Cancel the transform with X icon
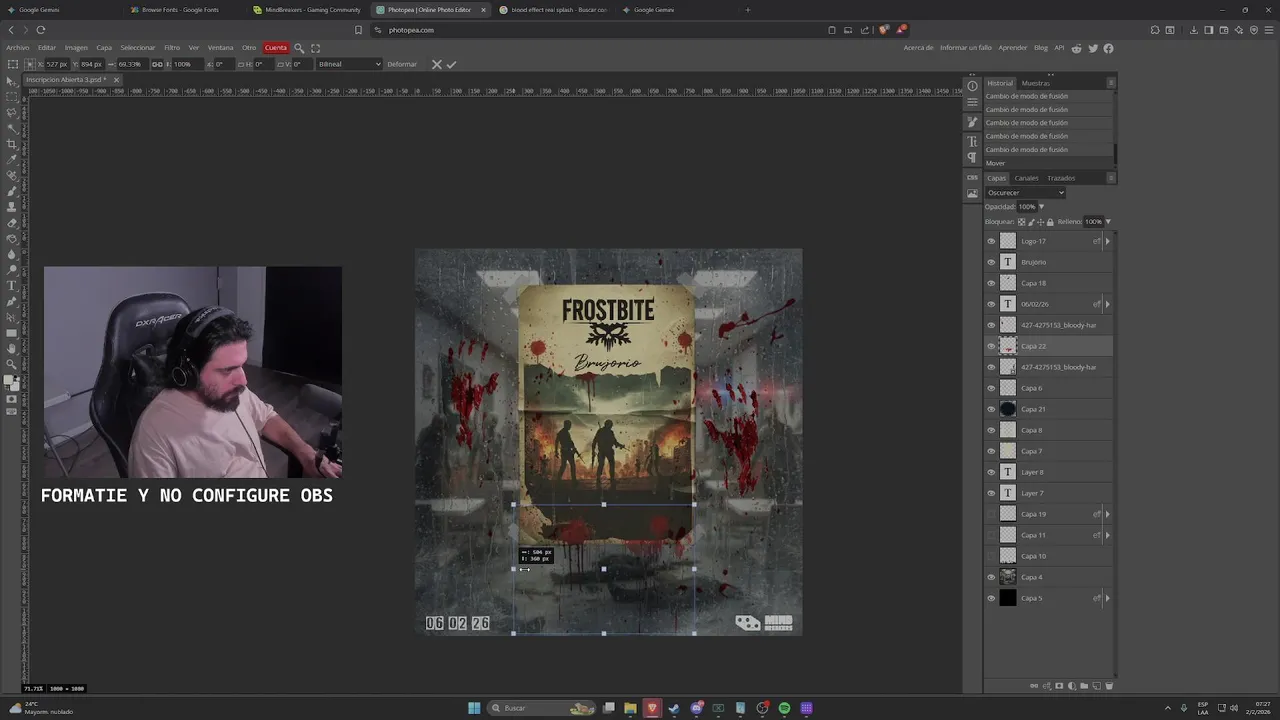This screenshot has width=1280, height=720. pos(436,64)
